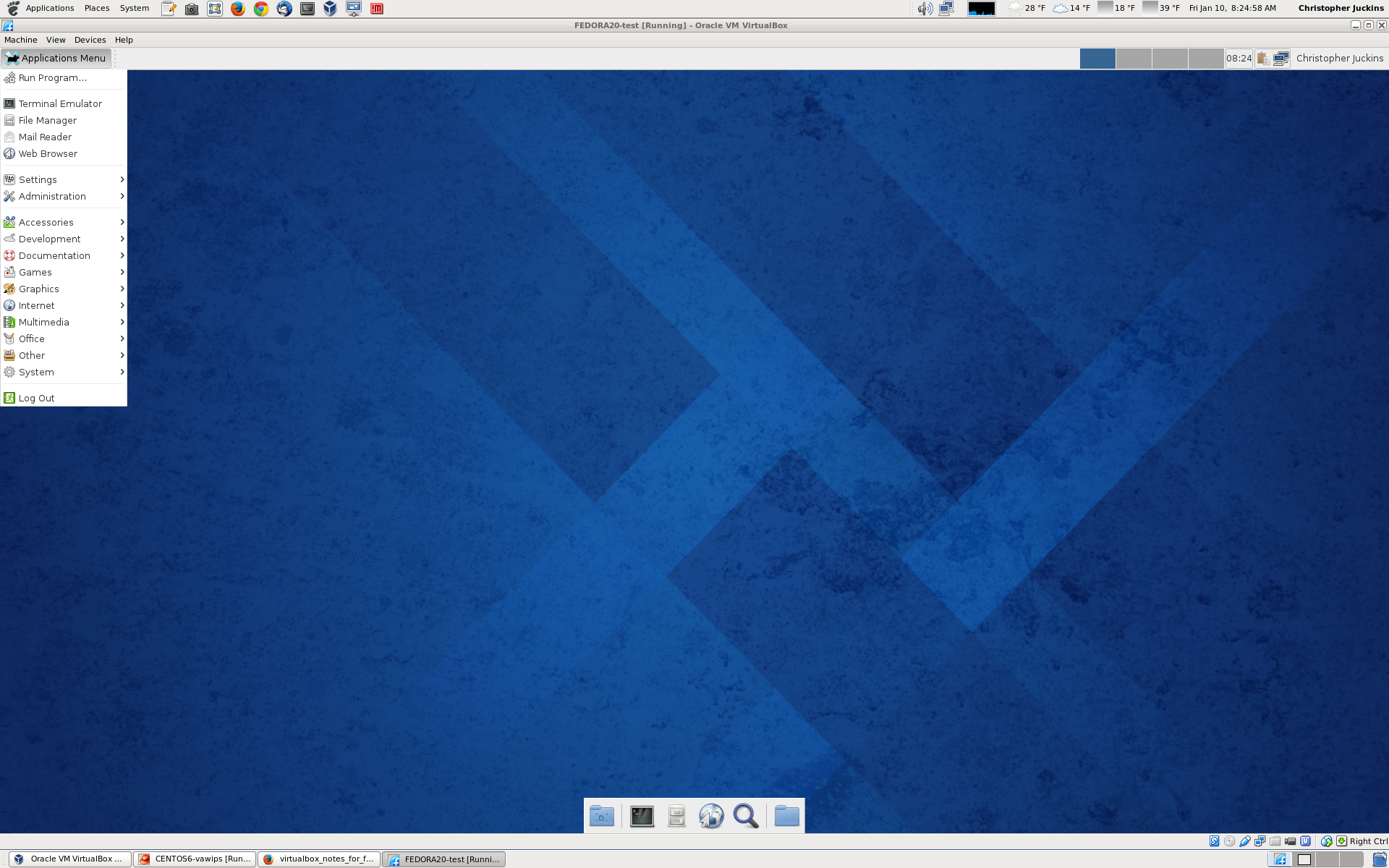The width and height of the screenshot is (1389, 868).
Task: Click the magnifier application finder in dock
Action: pos(746,816)
